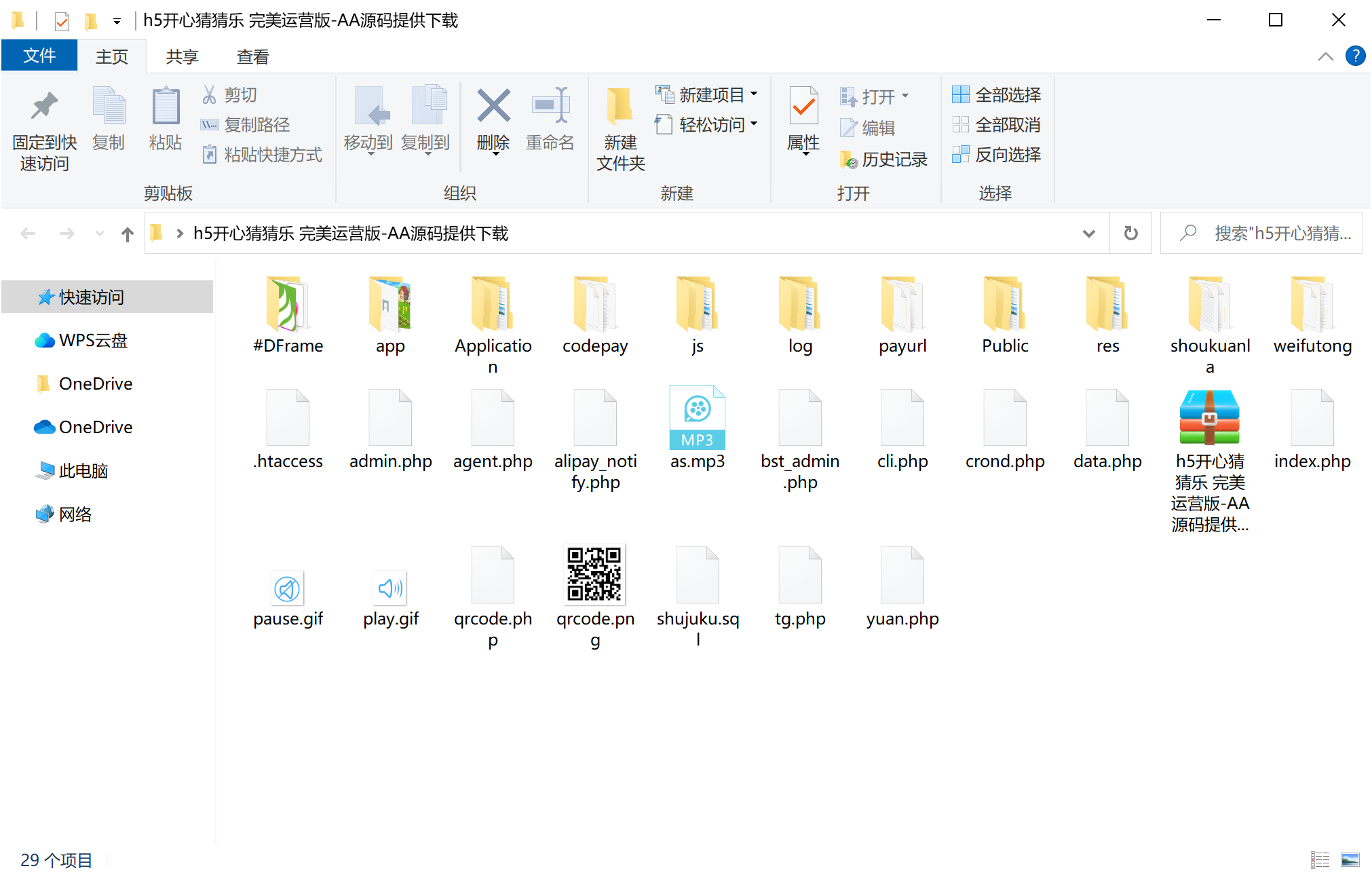Image resolution: width=1372 pixels, height=877 pixels.
Task: Open the 此电脑 sidebar entry
Action: 81,470
